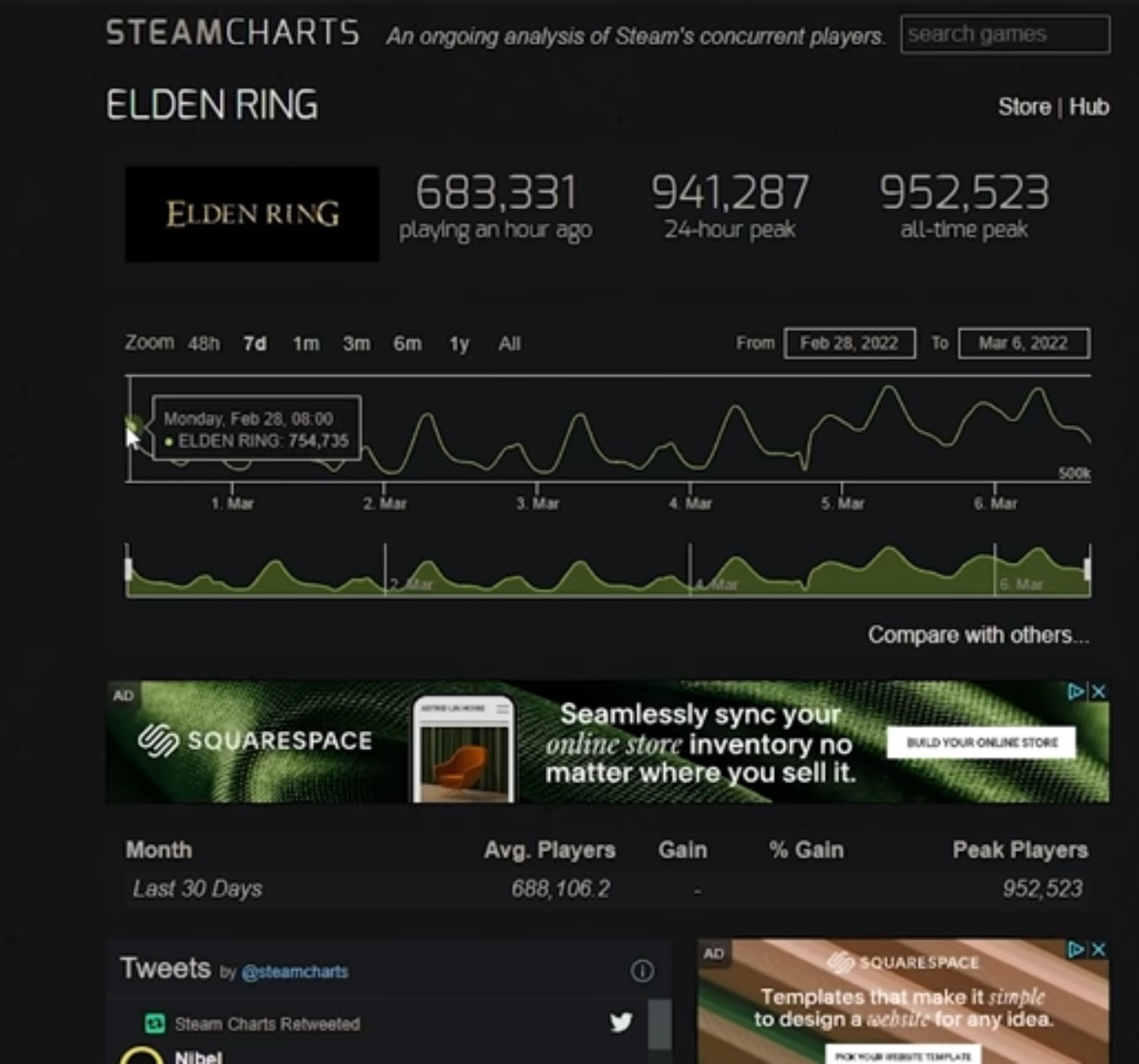Screen dimensions: 1139x1064
Task: Click Build Your Online Store button
Action: [x=982, y=743]
